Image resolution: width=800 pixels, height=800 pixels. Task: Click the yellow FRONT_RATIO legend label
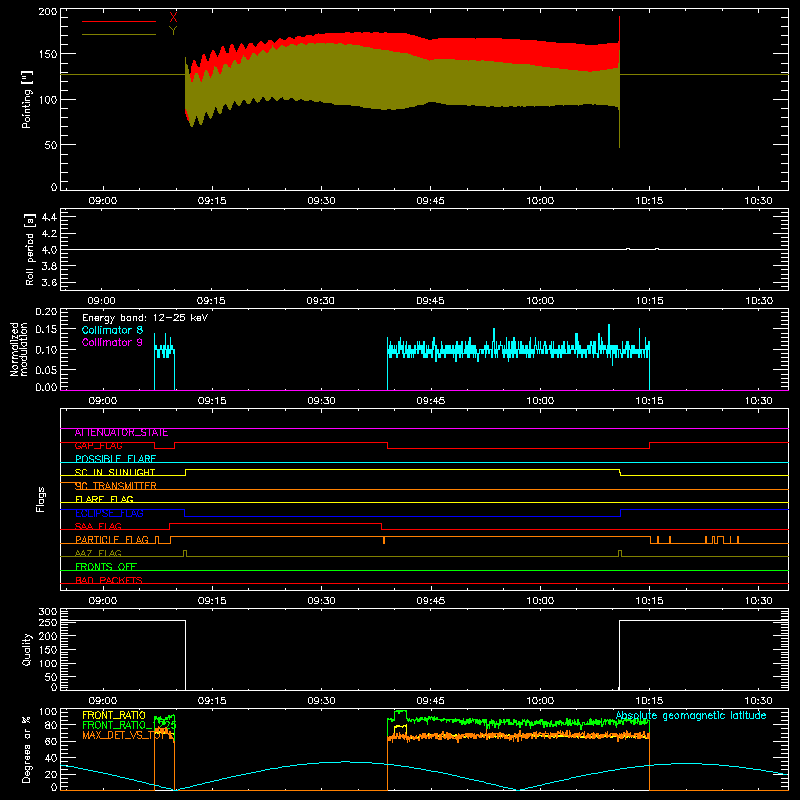[x=114, y=715]
